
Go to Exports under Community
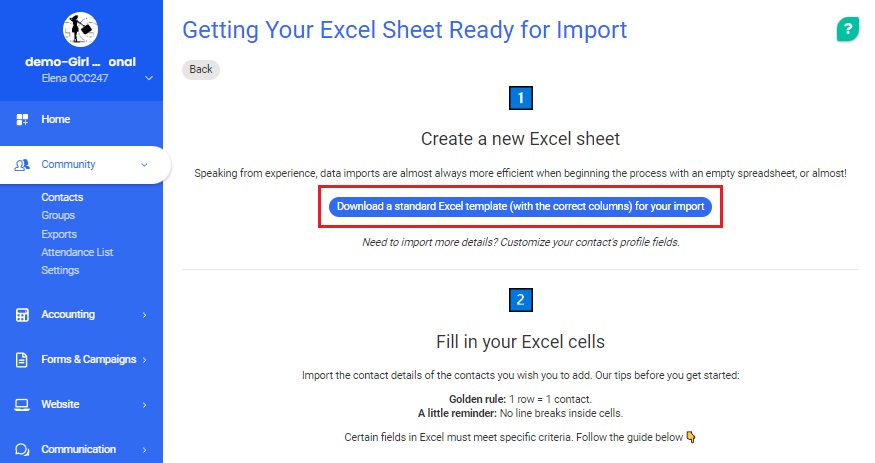click(x=59, y=234)
